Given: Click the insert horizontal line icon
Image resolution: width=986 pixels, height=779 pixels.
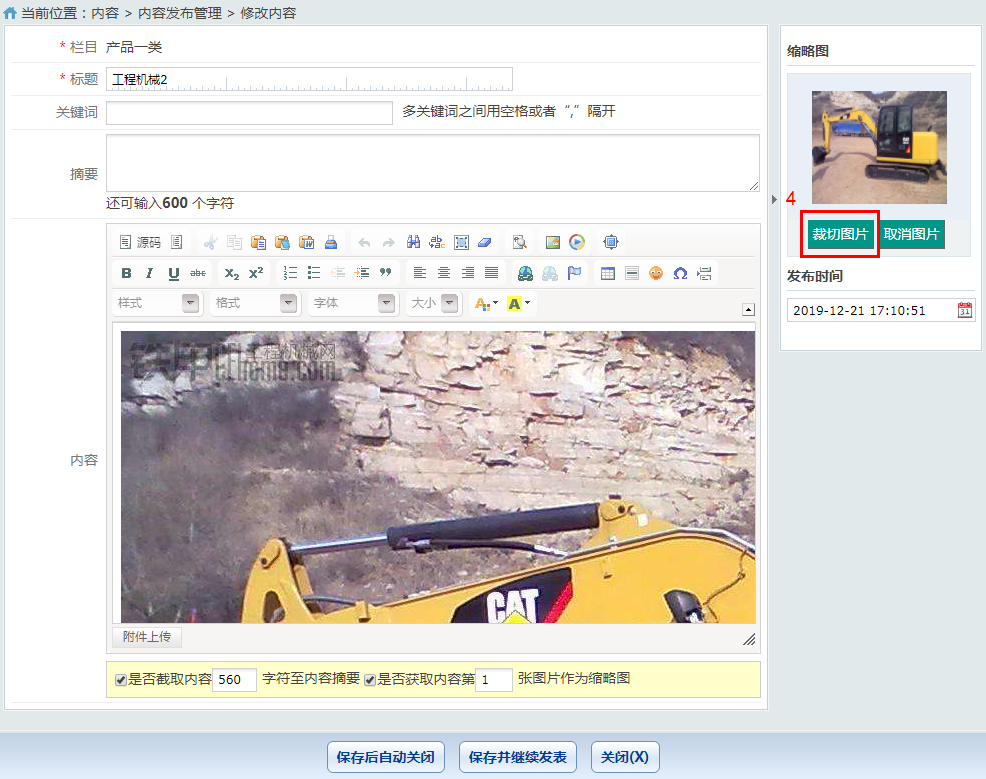Looking at the screenshot, I should (x=632, y=273).
